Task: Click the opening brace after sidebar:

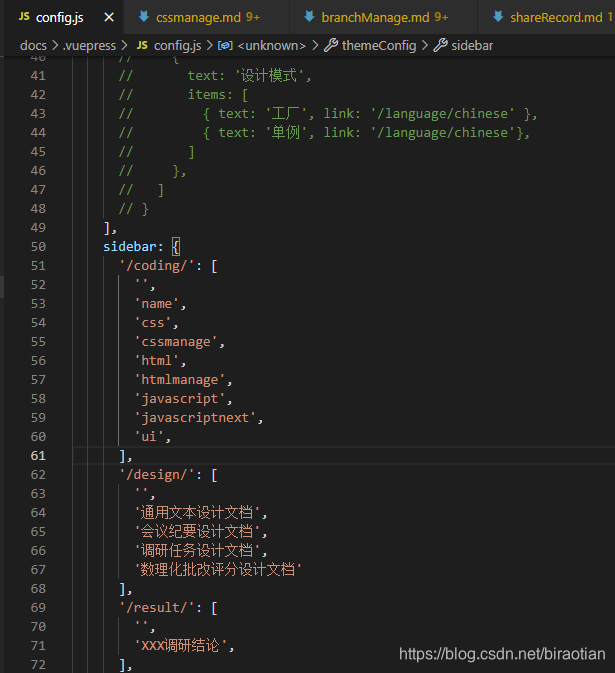Action: coord(176,247)
